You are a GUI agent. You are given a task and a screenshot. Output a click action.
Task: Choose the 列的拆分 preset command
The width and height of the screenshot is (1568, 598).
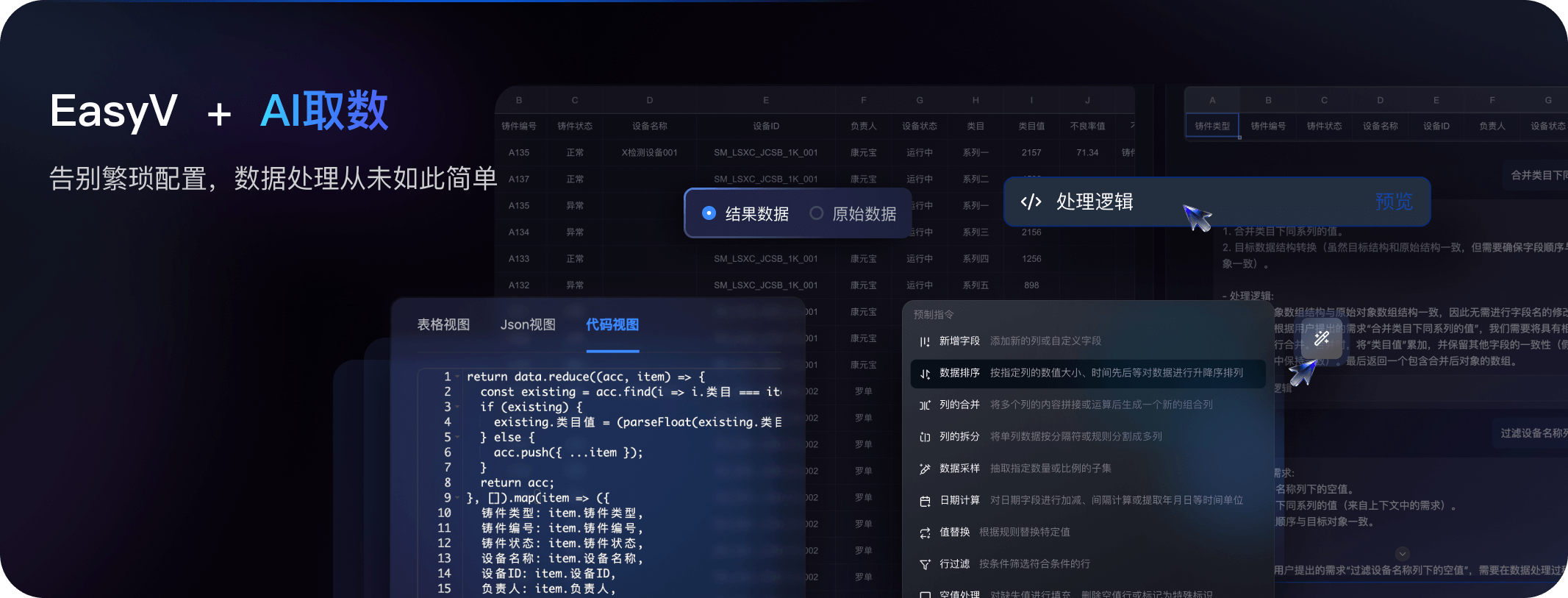point(1087,436)
